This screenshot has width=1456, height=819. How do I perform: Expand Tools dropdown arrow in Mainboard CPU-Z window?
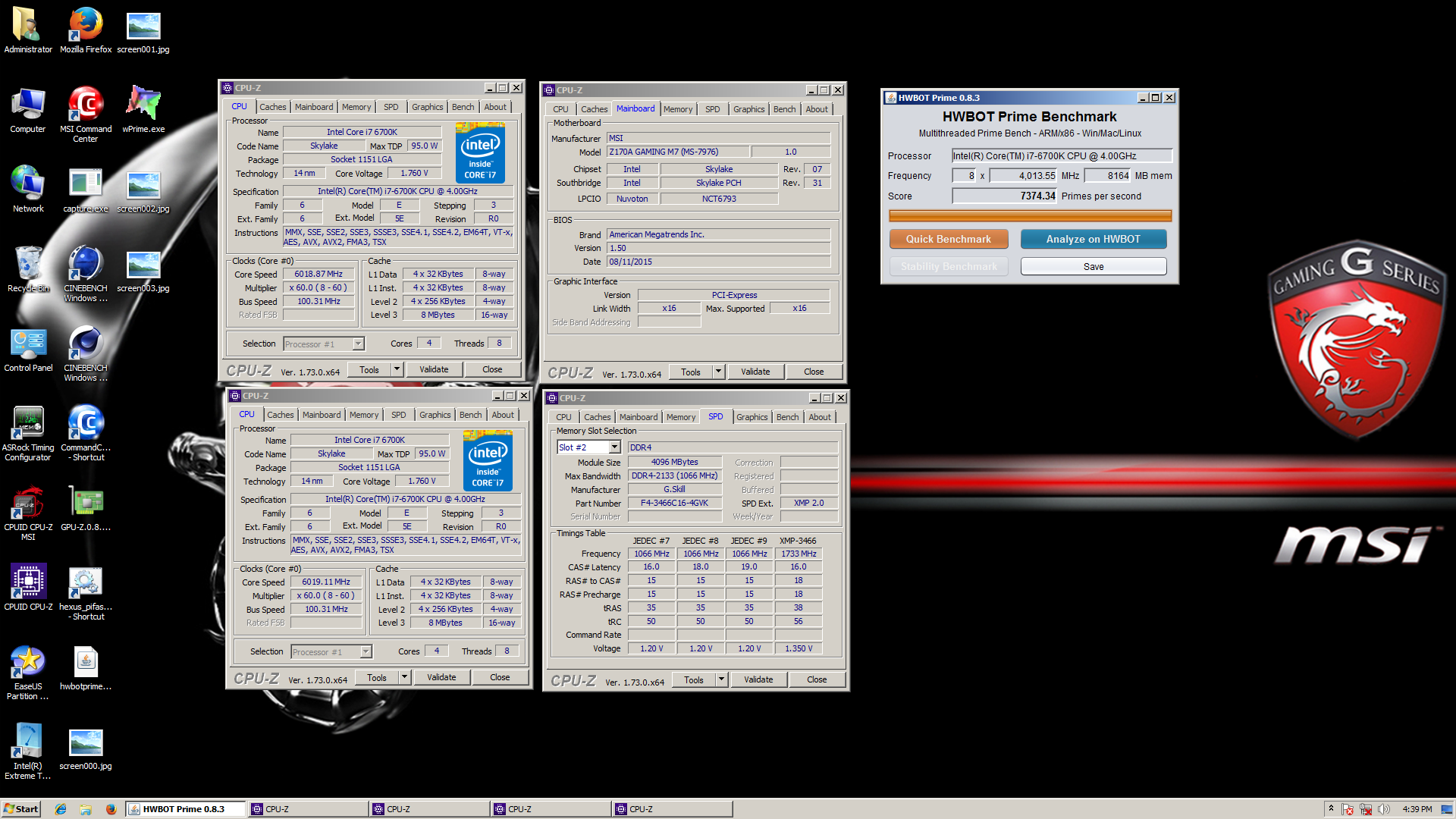pos(718,372)
